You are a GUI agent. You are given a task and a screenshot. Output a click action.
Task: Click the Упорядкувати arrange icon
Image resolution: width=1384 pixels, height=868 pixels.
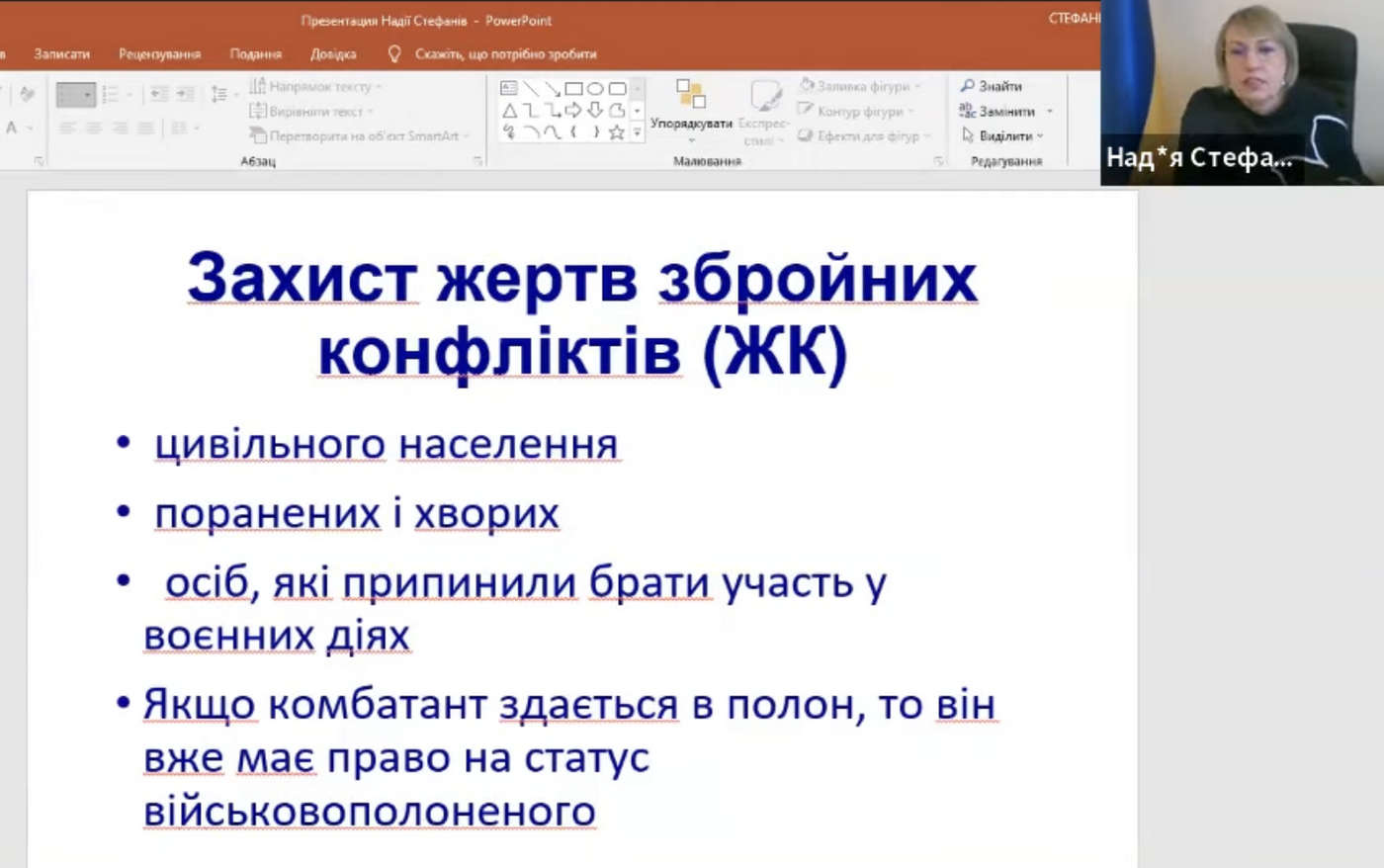[691, 95]
